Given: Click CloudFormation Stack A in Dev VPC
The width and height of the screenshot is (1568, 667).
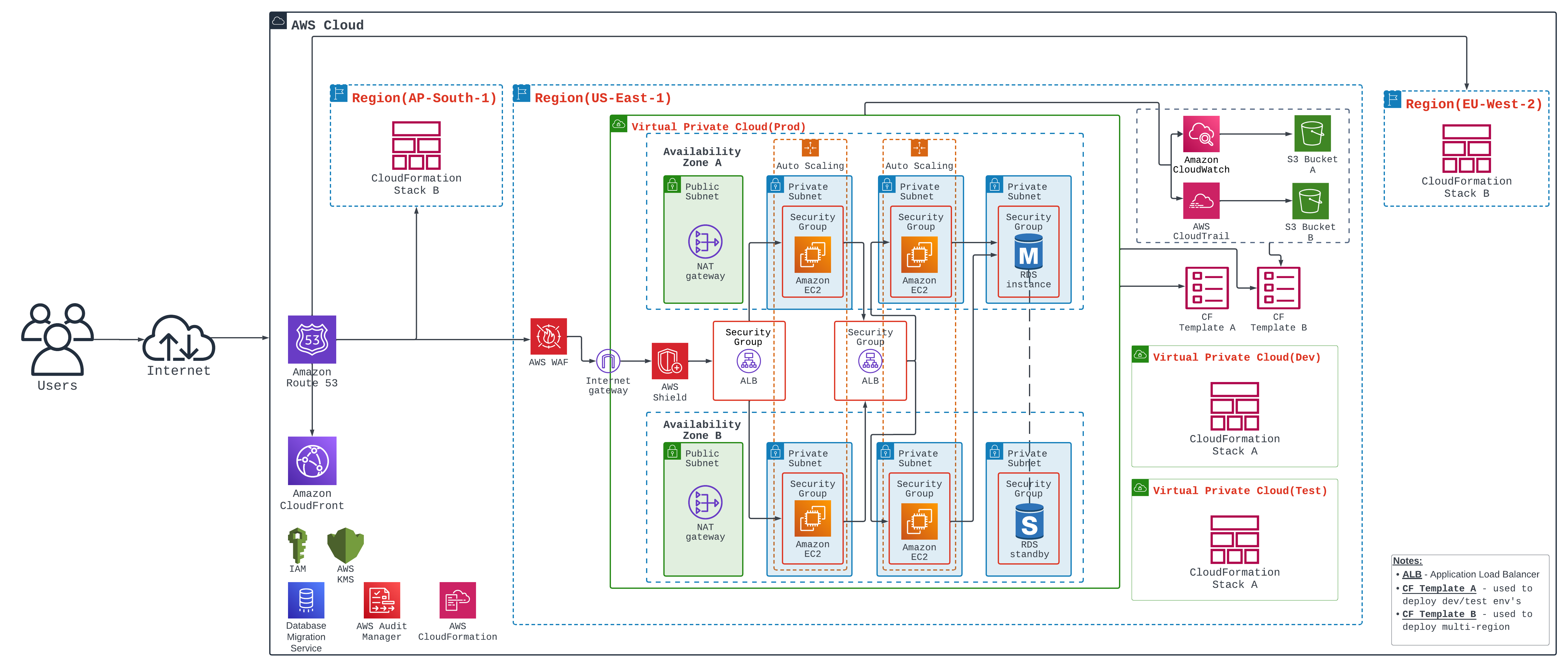Looking at the screenshot, I should coord(1235,406).
